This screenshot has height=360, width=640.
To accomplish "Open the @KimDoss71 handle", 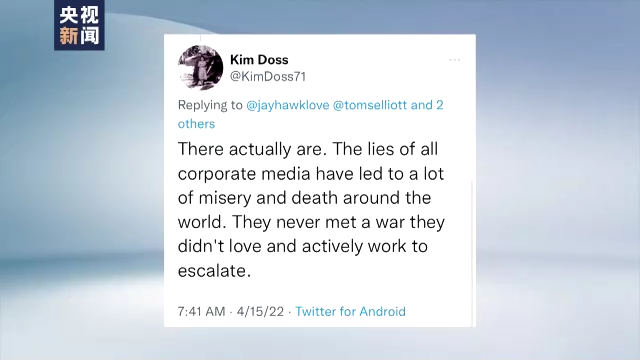I will 268,76.
